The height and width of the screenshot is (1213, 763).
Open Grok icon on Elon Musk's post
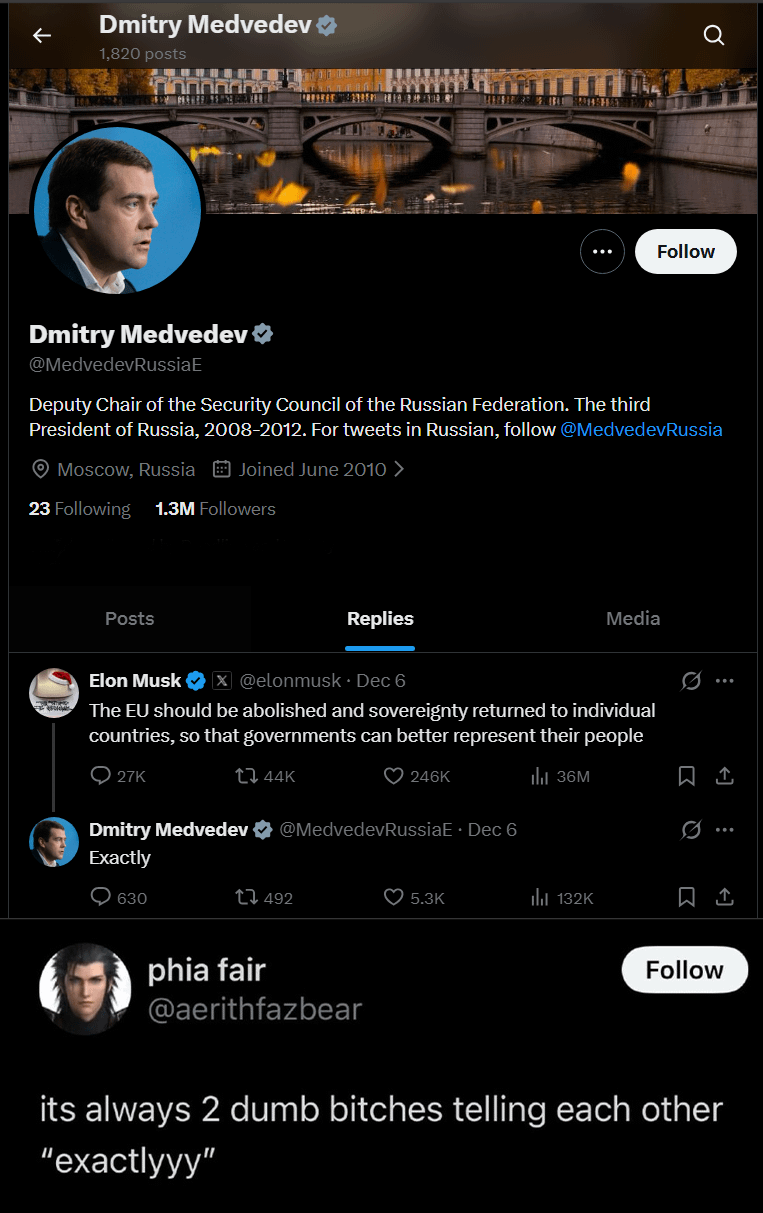tap(691, 681)
